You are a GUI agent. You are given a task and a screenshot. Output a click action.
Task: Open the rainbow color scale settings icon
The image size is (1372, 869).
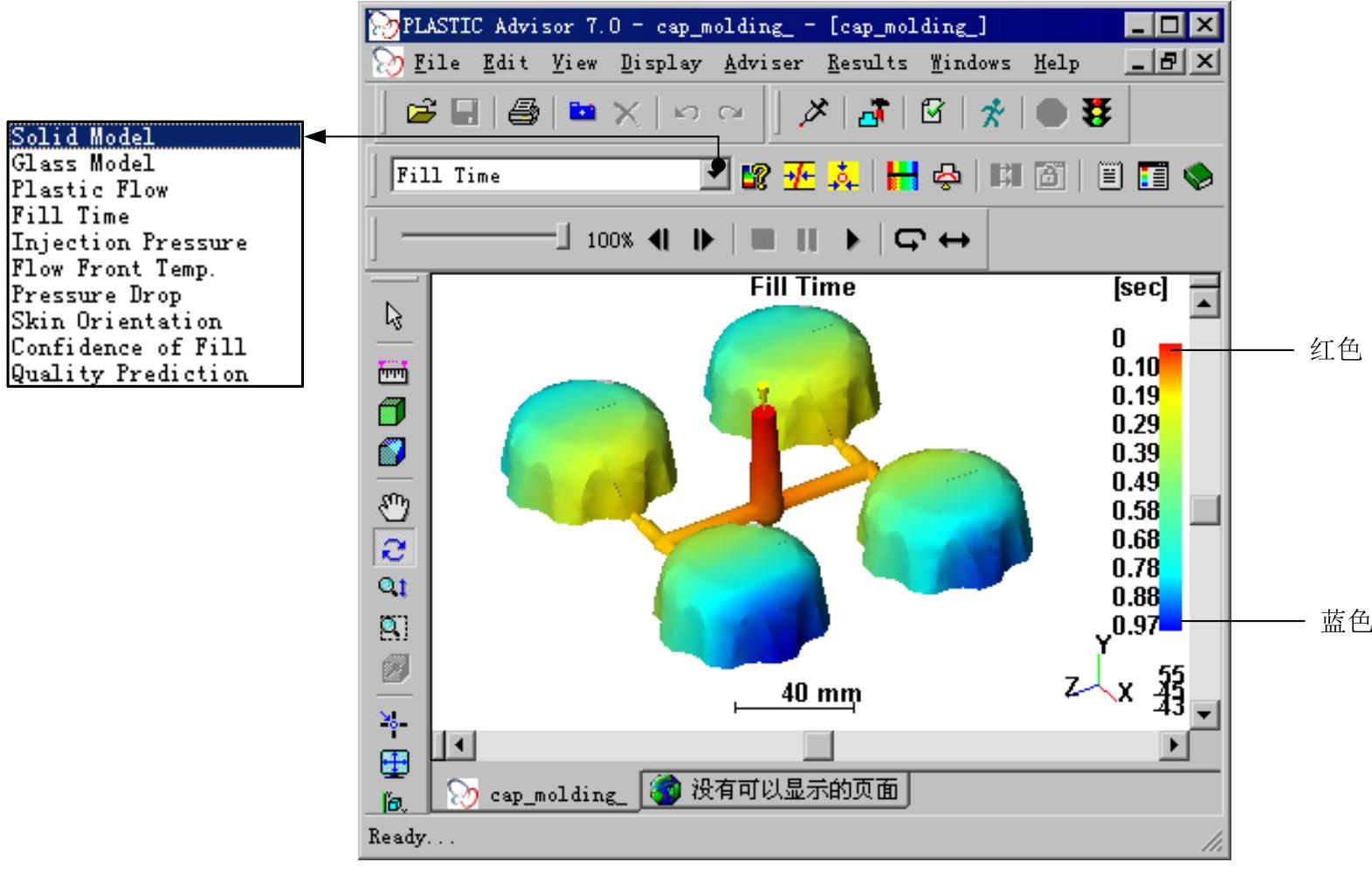click(902, 176)
